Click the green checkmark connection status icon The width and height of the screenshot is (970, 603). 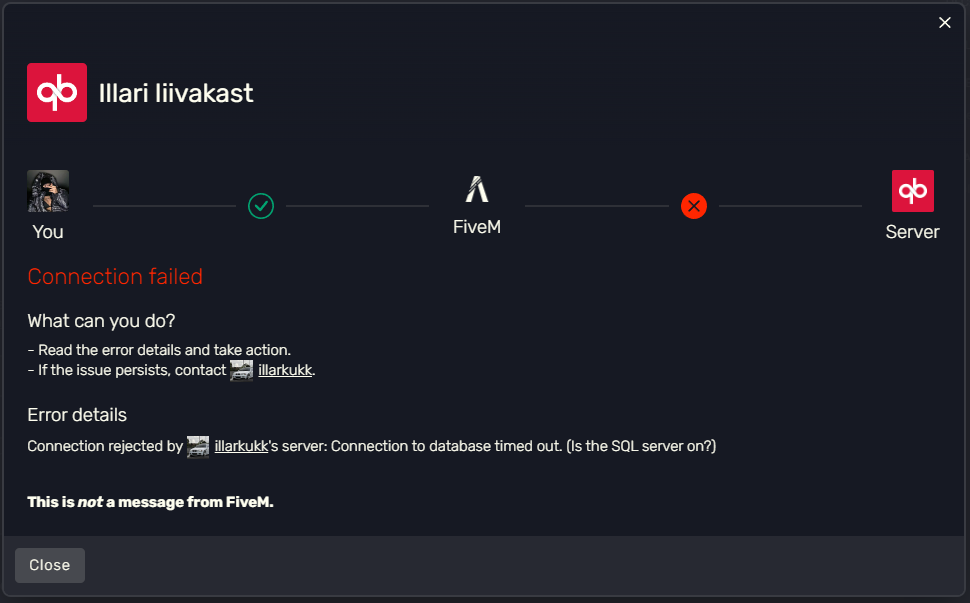261,206
